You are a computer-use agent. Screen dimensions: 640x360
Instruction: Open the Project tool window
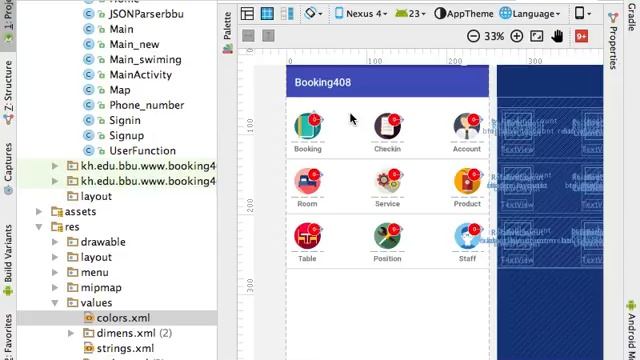click(x=8, y=21)
